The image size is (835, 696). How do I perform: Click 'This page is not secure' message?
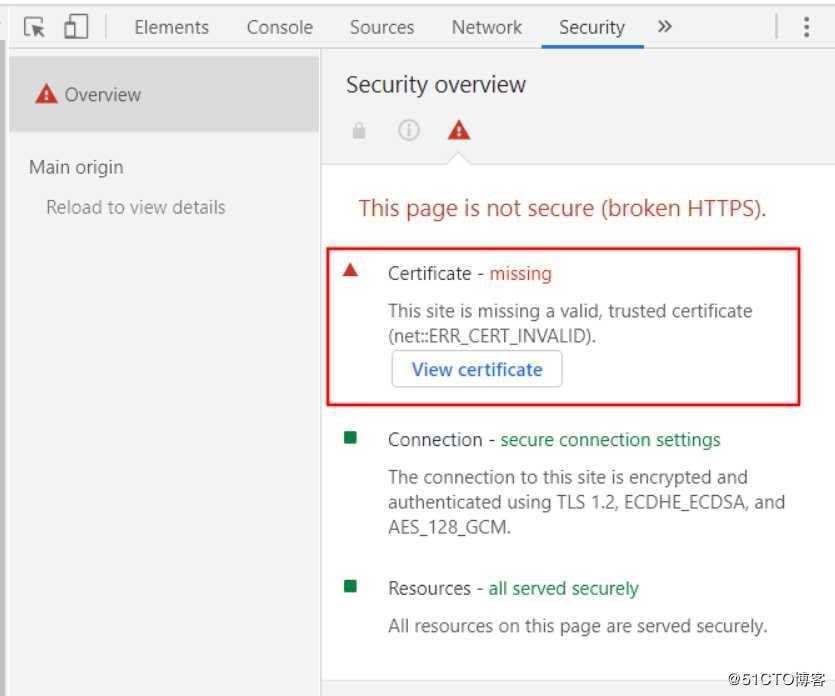562,208
